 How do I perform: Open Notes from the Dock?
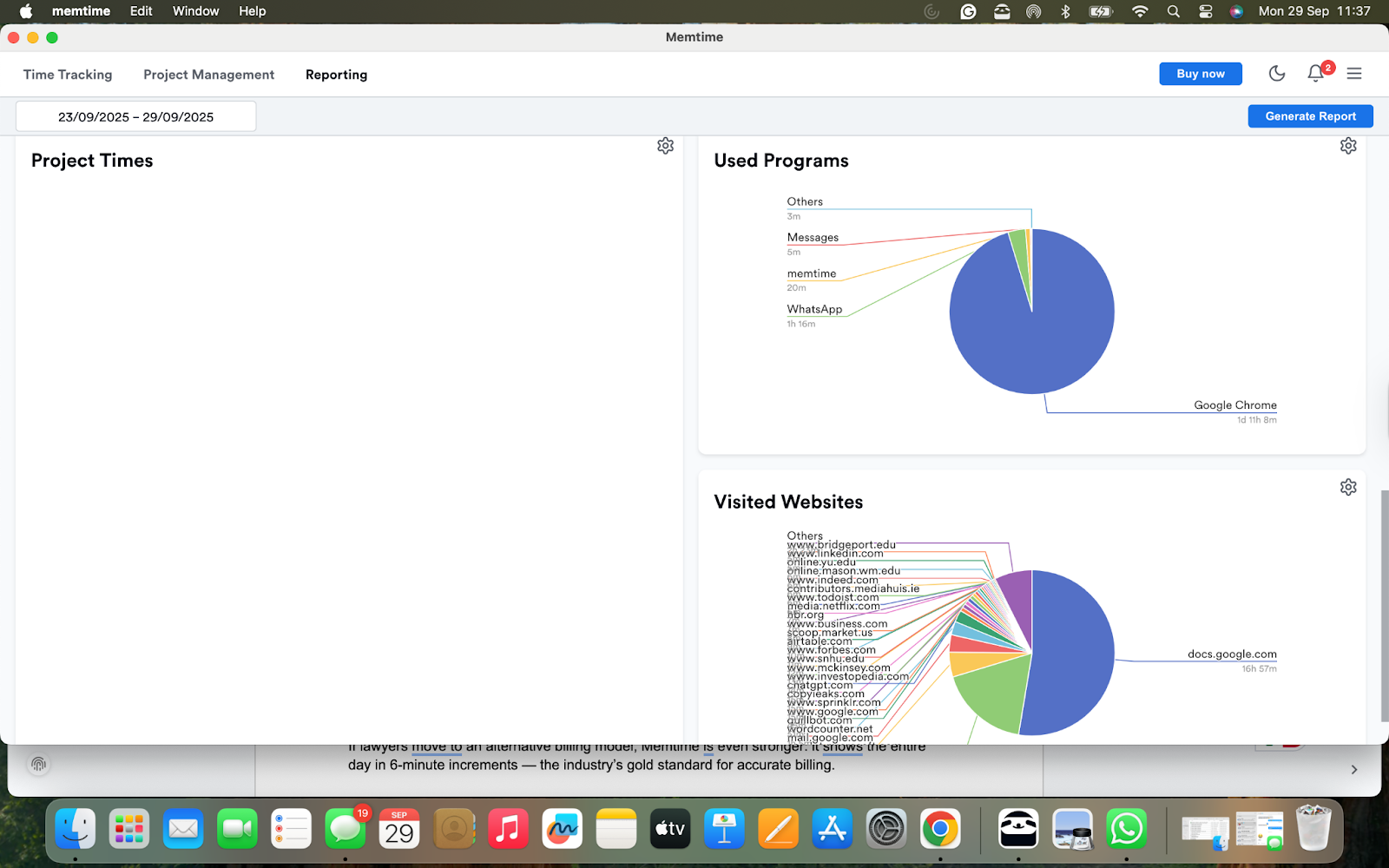pos(616,829)
